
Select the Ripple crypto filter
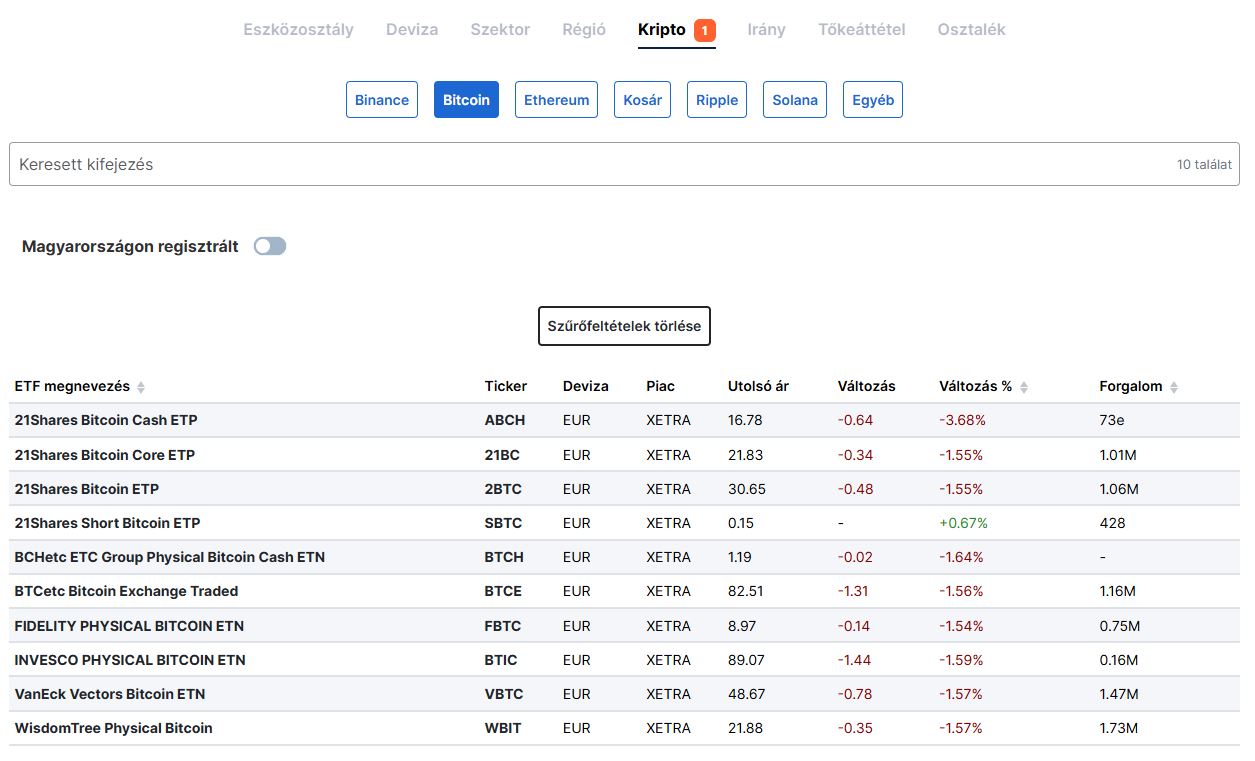coord(717,100)
